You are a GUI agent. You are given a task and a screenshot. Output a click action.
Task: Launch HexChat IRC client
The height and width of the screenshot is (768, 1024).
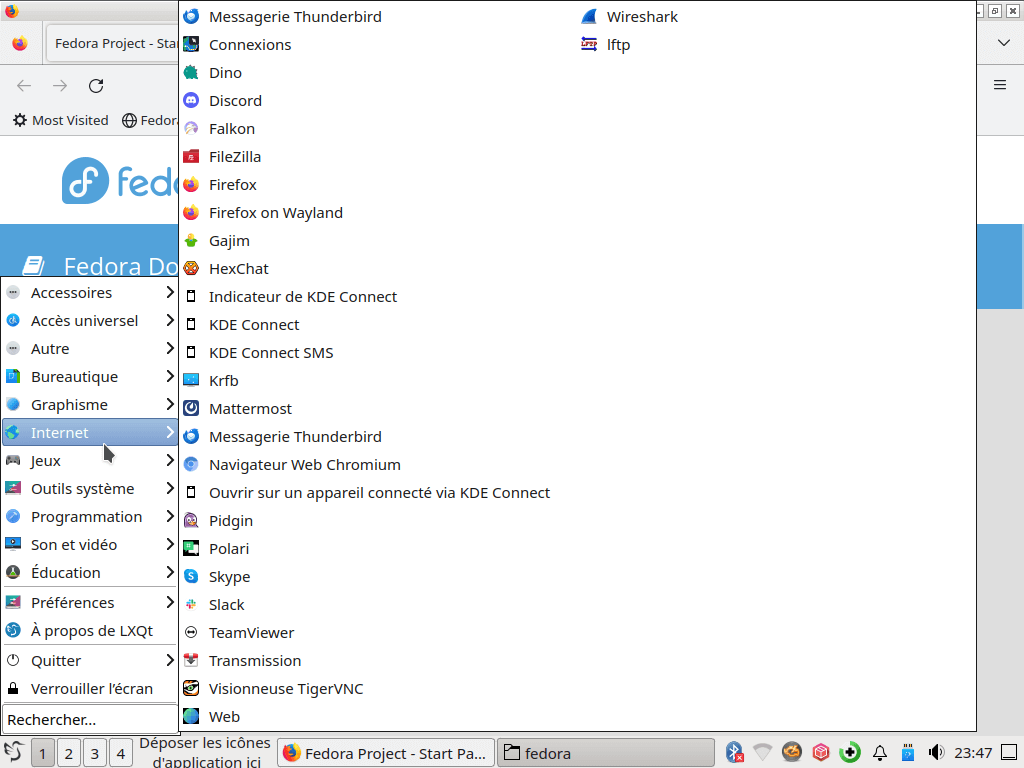(x=225, y=269)
